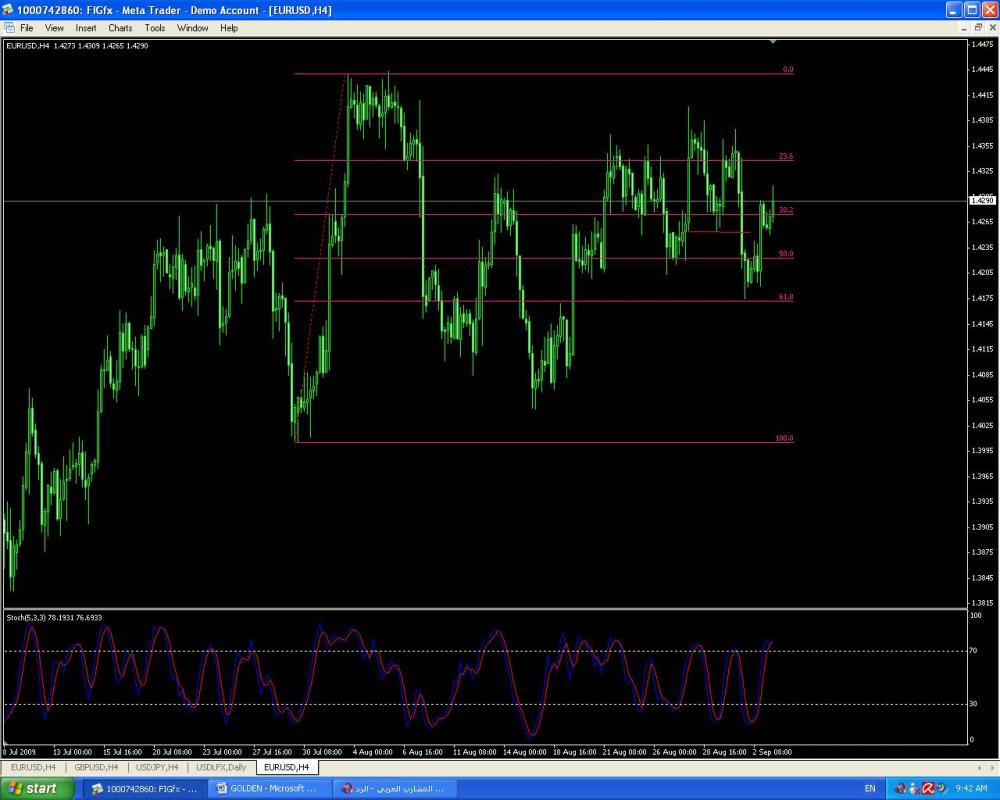Click the Fibonacci 38.2 level label
Screen dimensions: 1000x800
pos(786,210)
